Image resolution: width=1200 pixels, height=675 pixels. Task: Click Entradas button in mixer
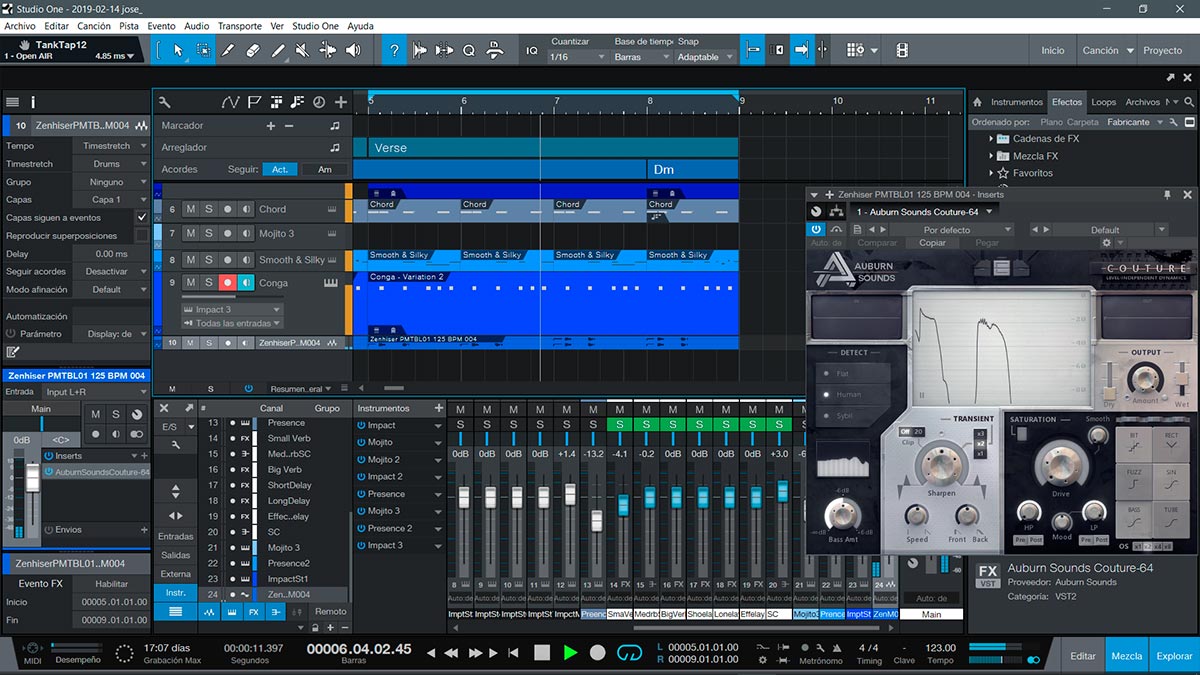point(176,537)
